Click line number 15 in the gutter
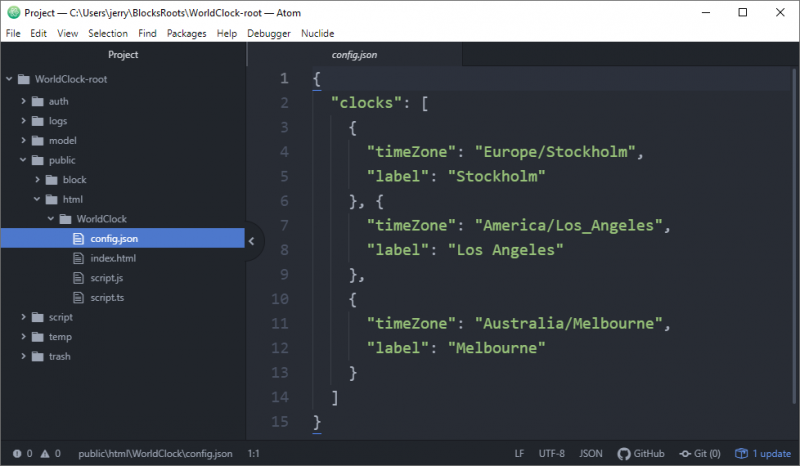Viewport: 800px width, 466px height. point(280,422)
